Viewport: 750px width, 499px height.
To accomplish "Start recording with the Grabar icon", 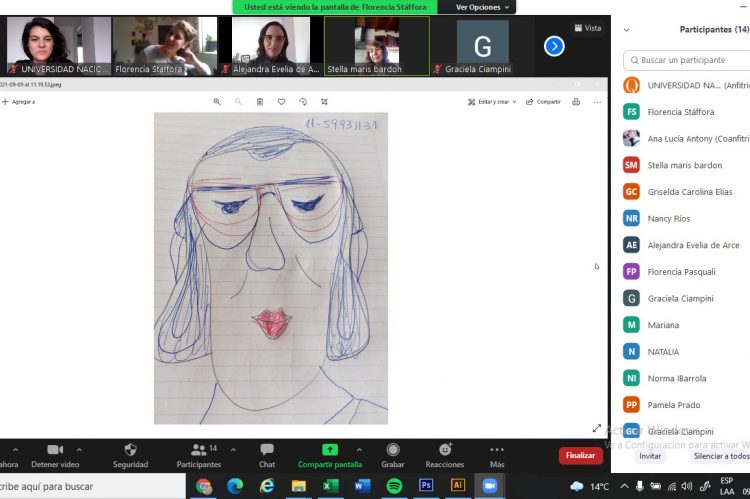I will 392,450.
